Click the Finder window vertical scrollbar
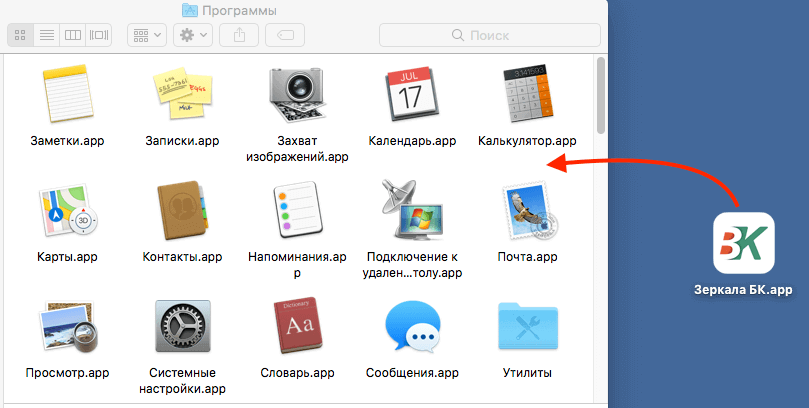 click(601, 96)
